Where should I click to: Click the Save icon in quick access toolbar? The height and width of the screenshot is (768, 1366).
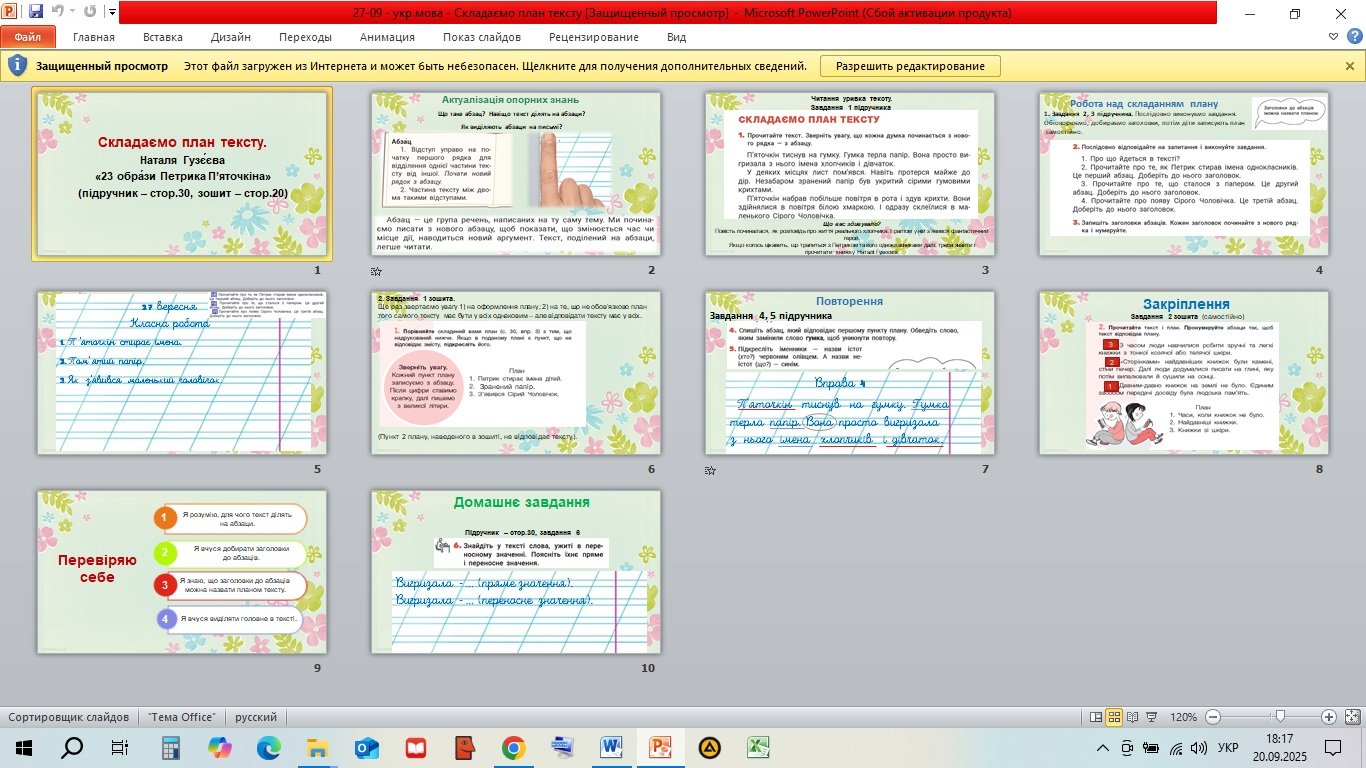[x=36, y=13]
